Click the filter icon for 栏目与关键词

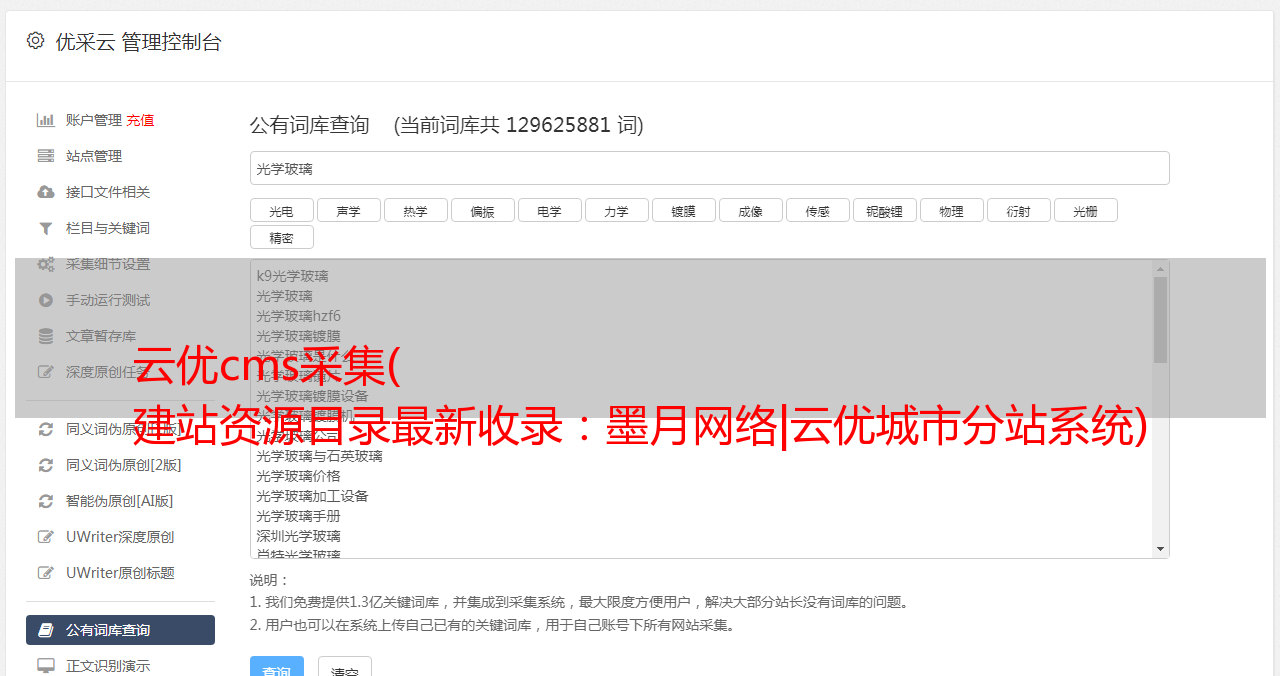pos(46,228)
